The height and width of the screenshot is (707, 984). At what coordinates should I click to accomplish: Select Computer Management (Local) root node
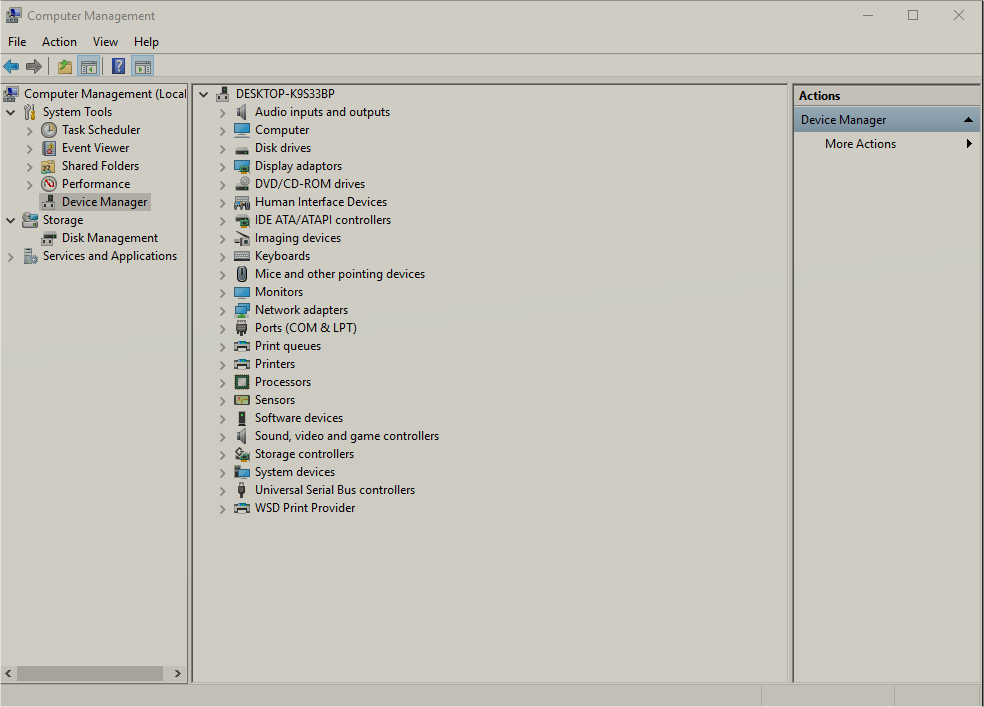(105, 93)
